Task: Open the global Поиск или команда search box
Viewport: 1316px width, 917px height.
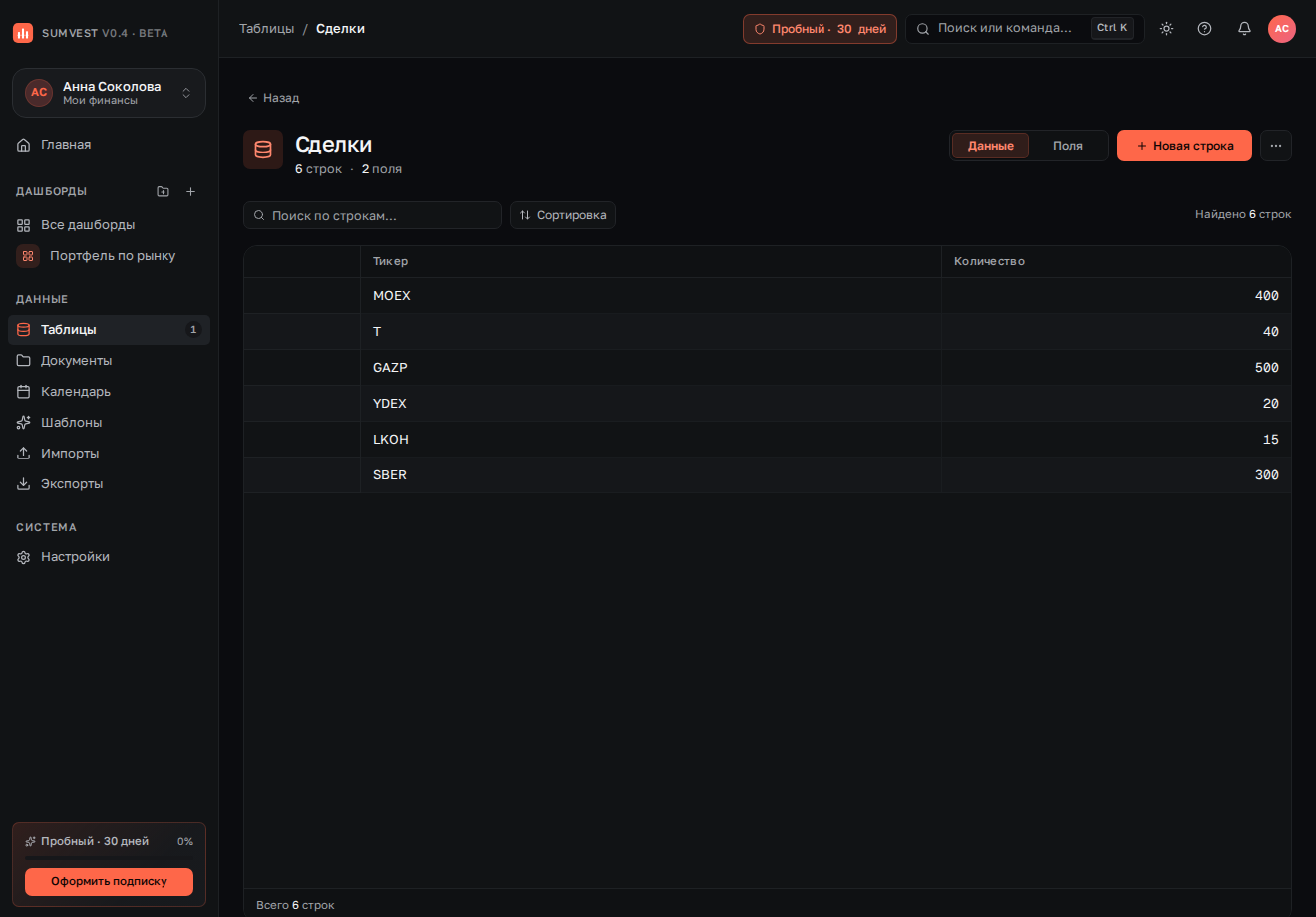Action: tap(1024, 29)
